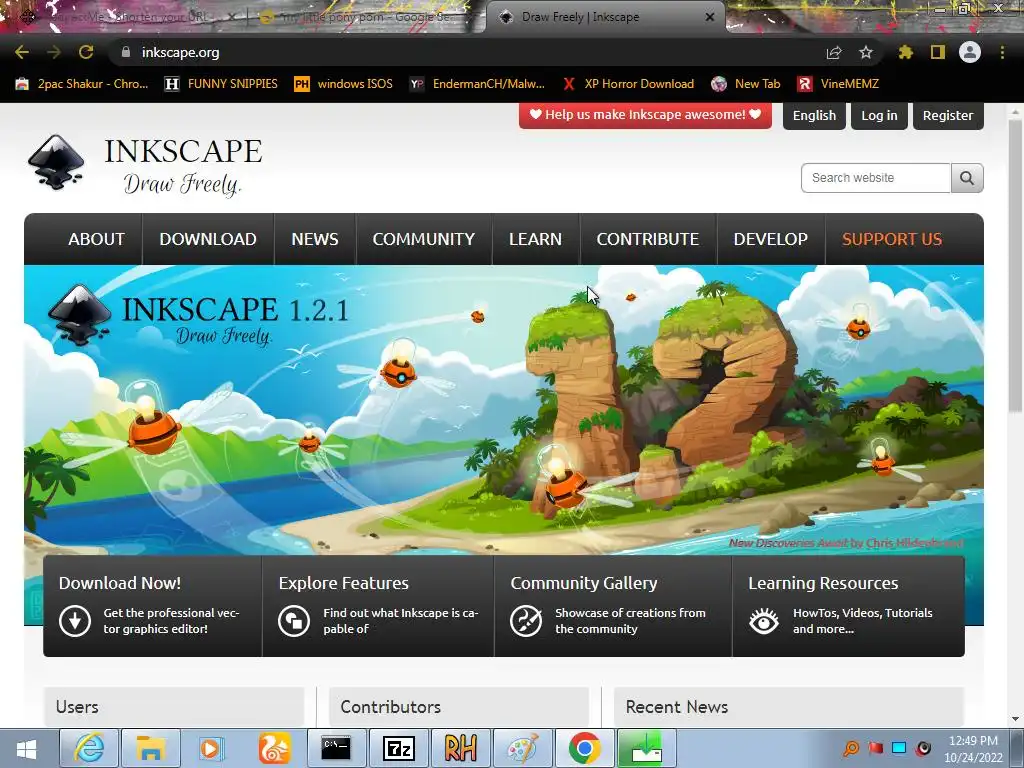Click Chrome icon in taskbar
Image resolution: width=1024 pixels, height=768 pixels.
pos(584,748)
